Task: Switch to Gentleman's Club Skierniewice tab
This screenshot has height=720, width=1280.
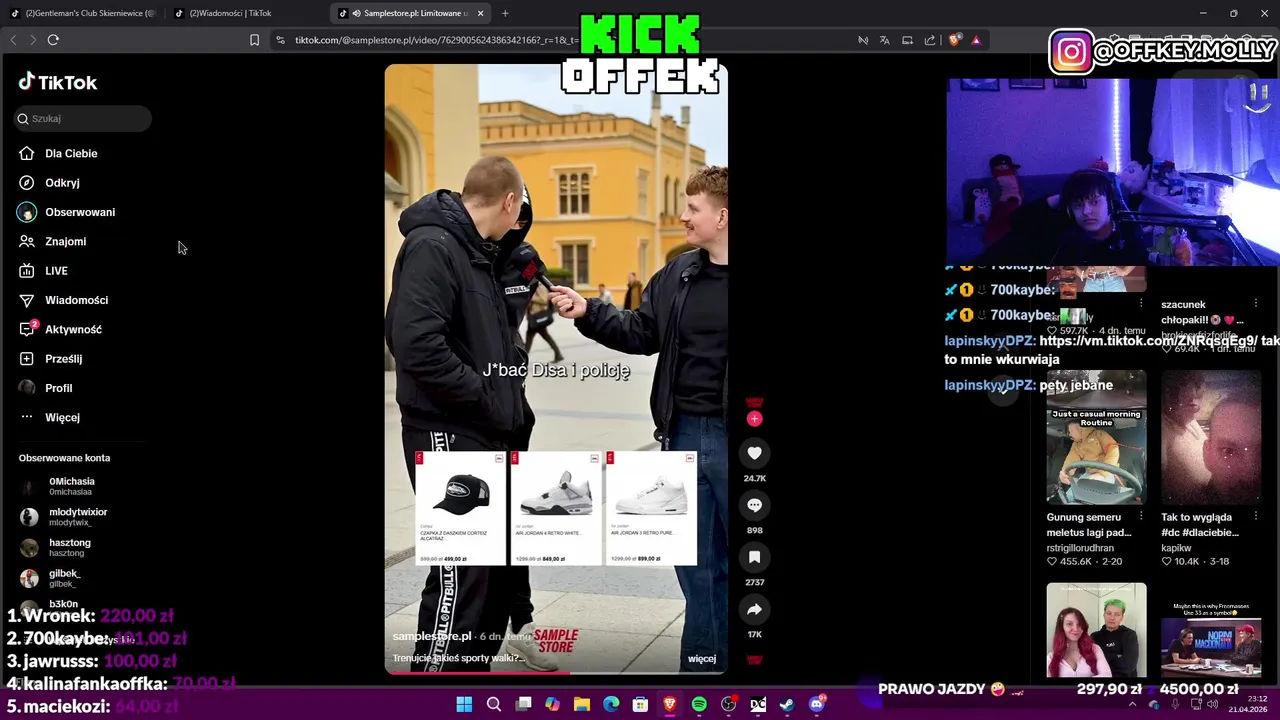Action: 83,13
